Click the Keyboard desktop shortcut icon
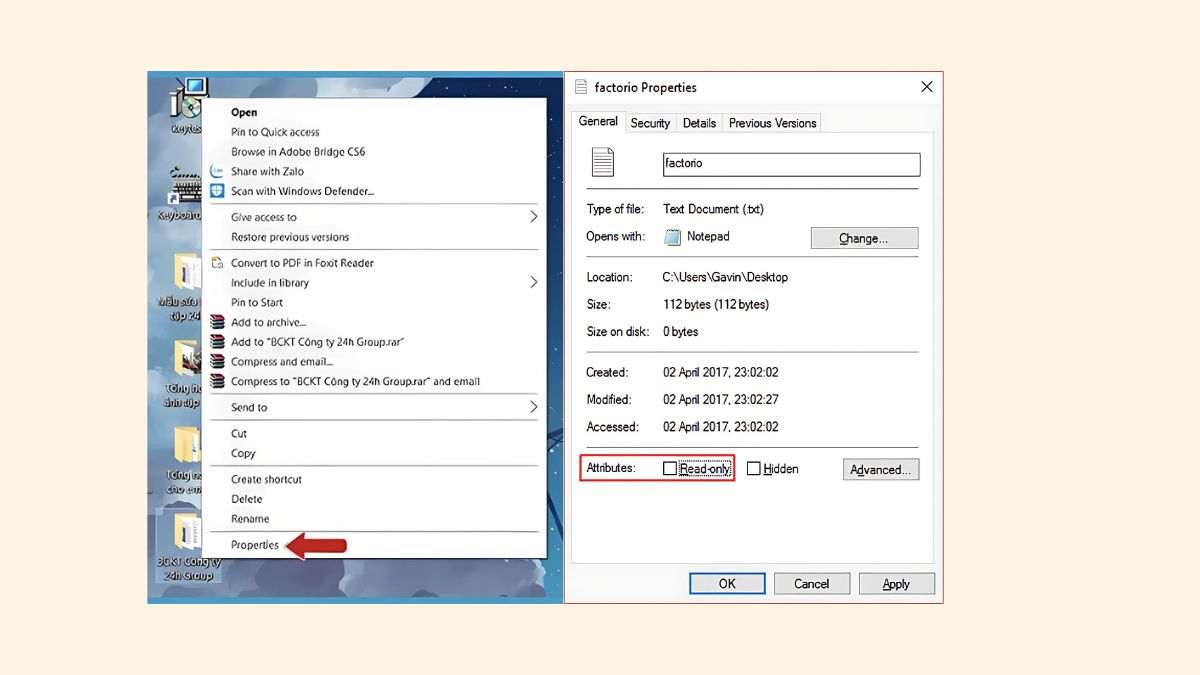The image size is (1200, 675). coord(186,190)
